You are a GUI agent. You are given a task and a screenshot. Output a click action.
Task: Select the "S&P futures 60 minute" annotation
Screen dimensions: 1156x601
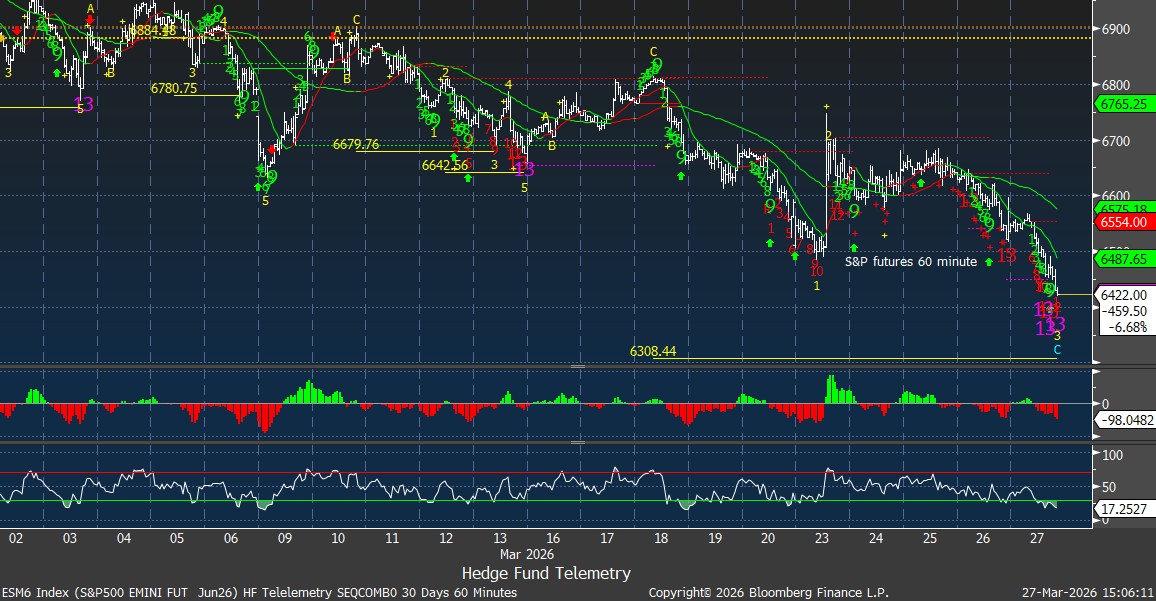click(911, 262)
